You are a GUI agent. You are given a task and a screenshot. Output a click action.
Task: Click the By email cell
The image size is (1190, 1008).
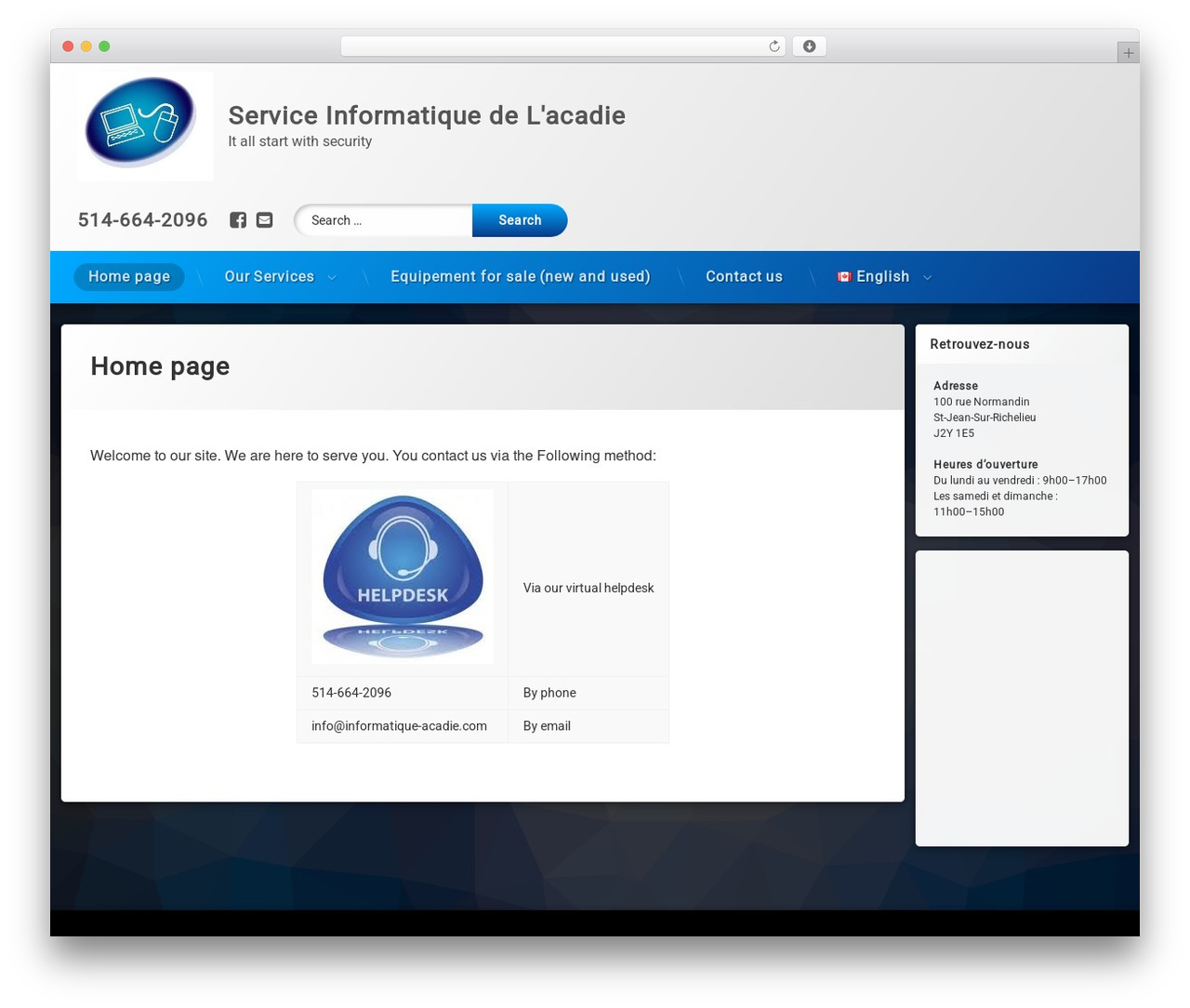point(588,726)
